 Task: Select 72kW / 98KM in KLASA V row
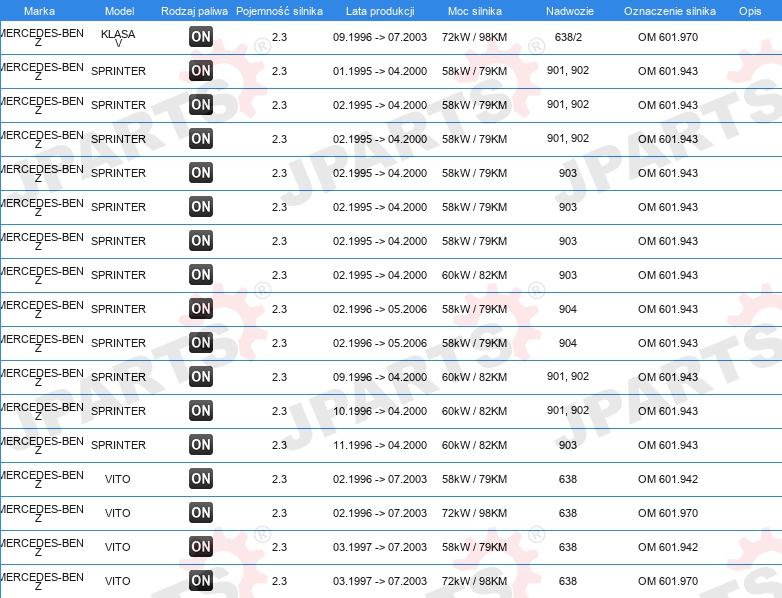tap(474, 37)
